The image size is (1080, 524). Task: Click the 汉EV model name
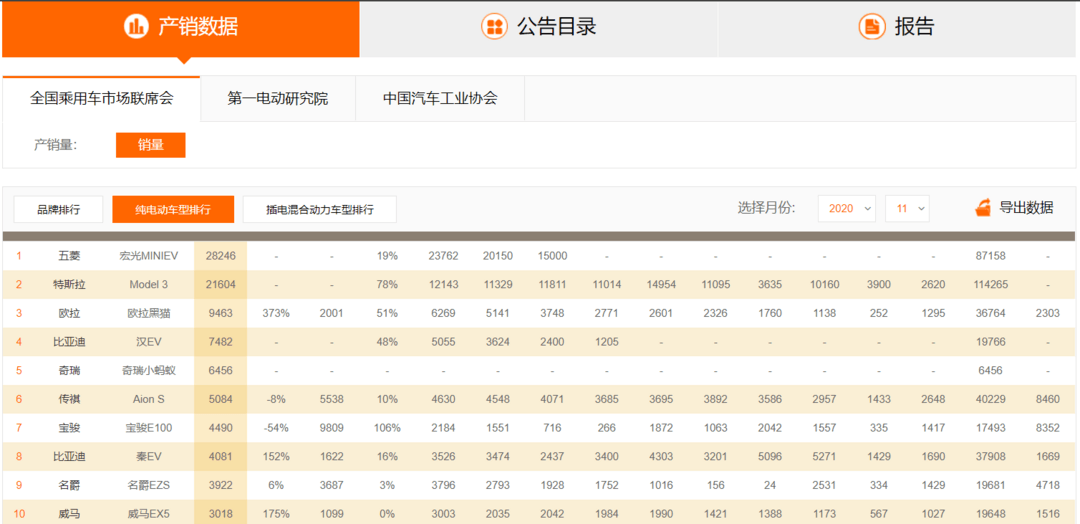click(149, 342)
